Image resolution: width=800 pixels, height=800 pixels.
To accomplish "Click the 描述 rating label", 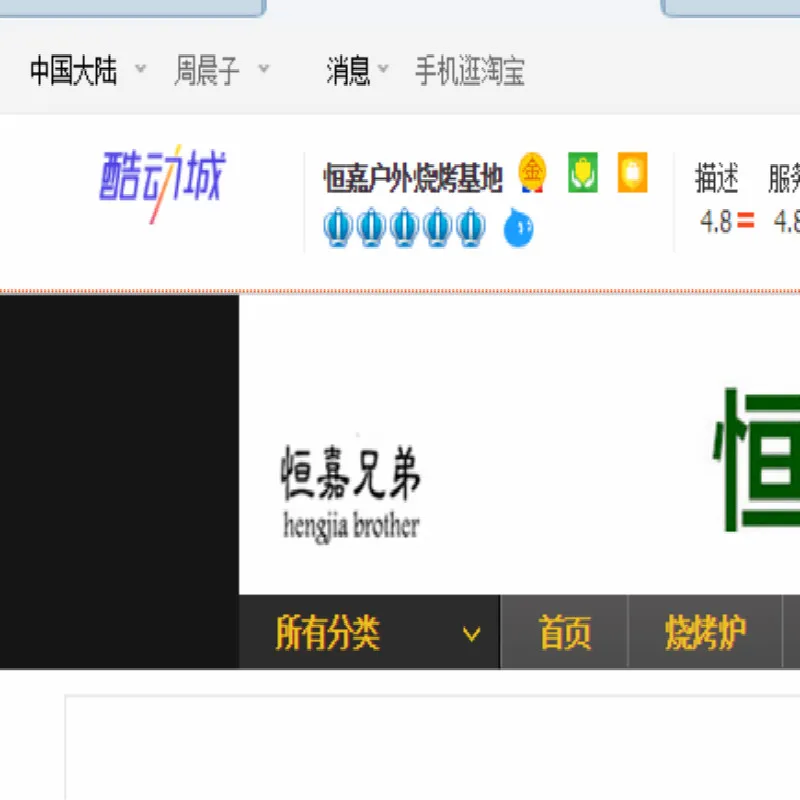I will (716, 178).
